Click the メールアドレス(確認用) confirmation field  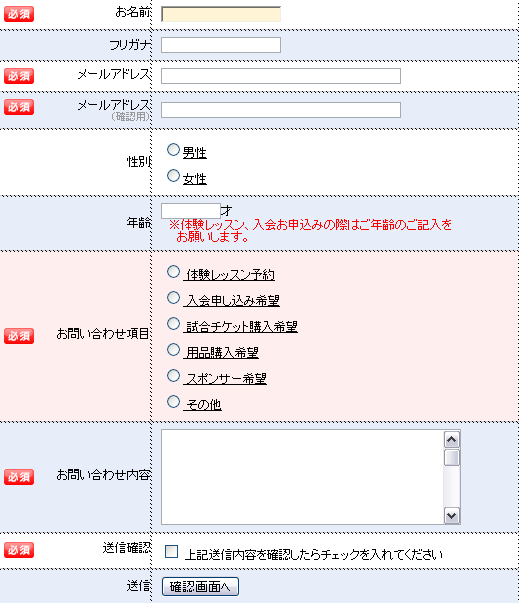(281, 110)
